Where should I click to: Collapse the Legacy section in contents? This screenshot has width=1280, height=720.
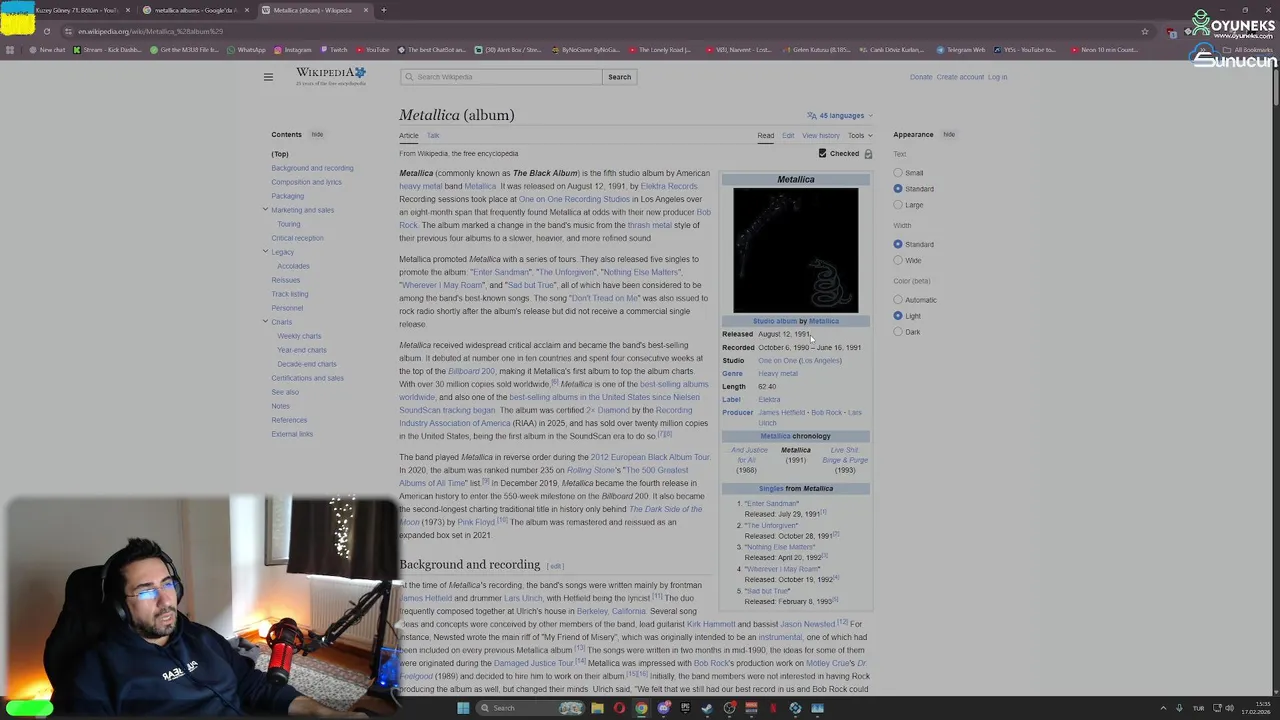(x=265, y=252)
